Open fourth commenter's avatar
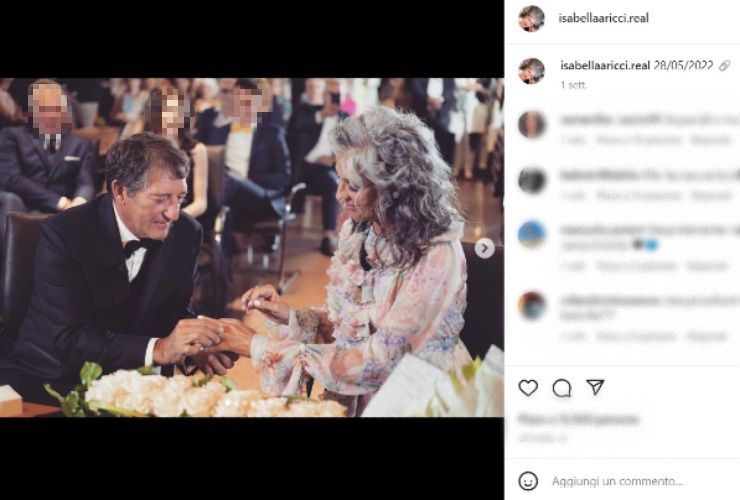This screenshot has width=740, height=500. [x=532, y=305]
